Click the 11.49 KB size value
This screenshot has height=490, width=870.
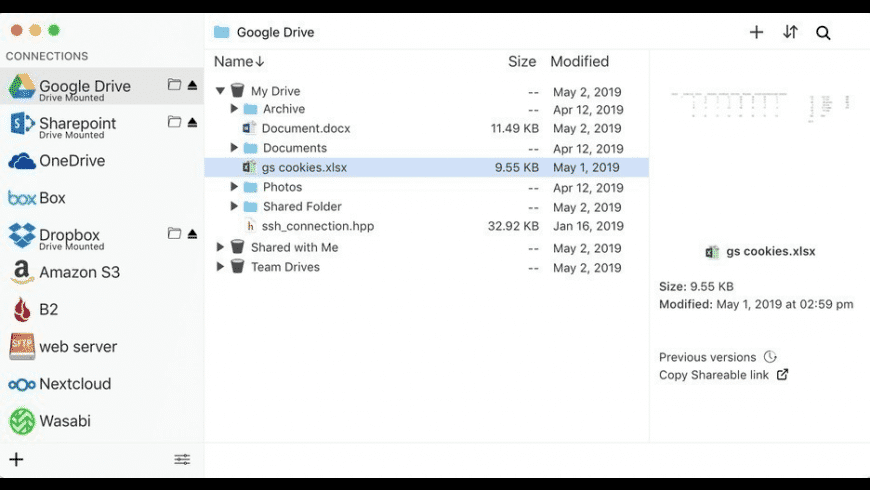click(x=514, y=128)
